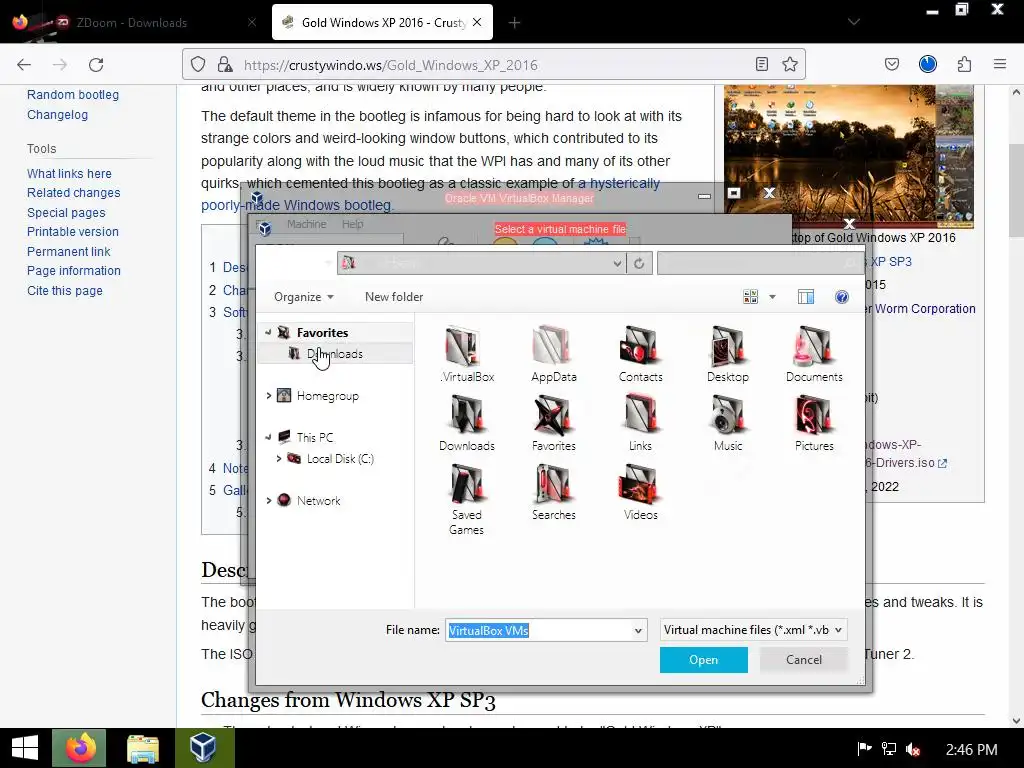The height and width of the screenshot is (768, 1024).
Task: Open Firefox application hamburger menu
Action: click(999, 64)
